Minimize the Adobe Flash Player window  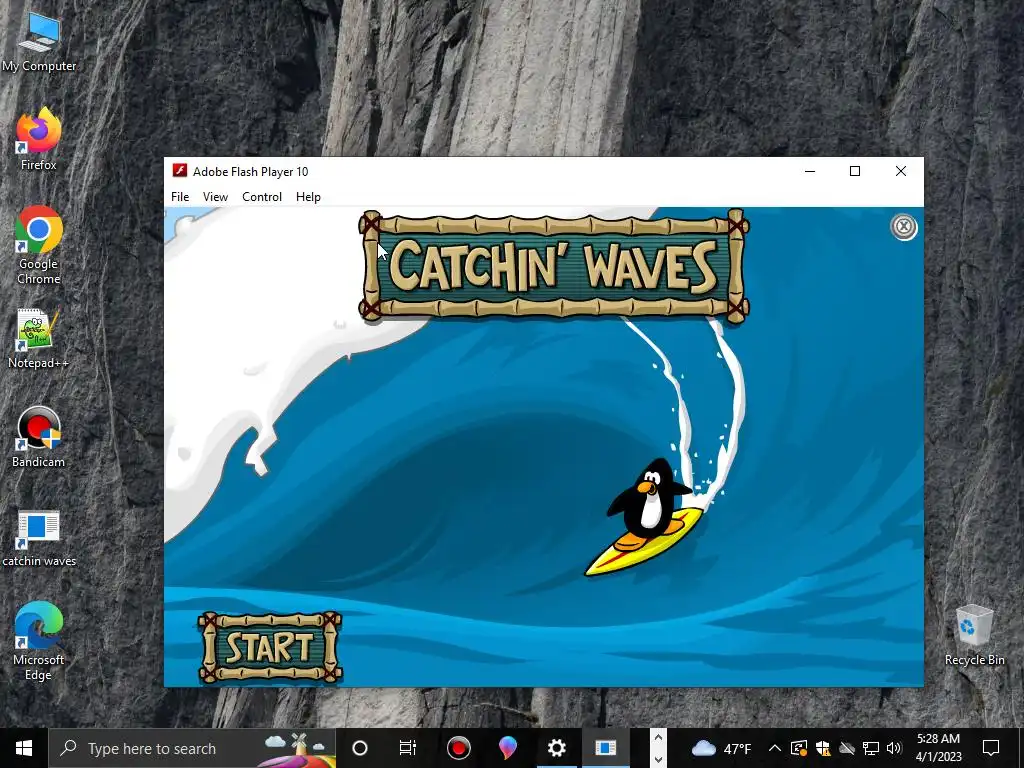click(810, 171)
